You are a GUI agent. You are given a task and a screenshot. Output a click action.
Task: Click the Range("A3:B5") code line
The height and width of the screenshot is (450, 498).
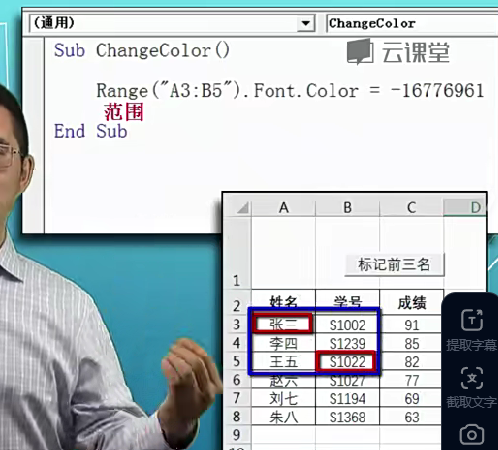tap(290, 91)
